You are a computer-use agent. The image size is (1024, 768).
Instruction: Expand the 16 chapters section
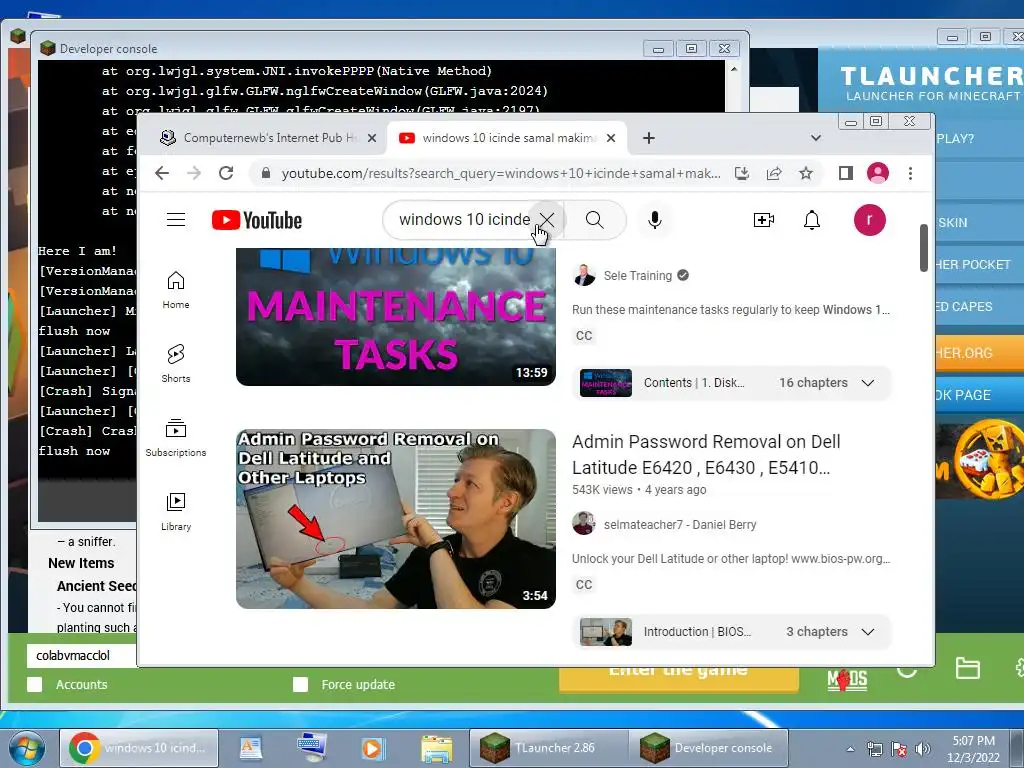click(x=732, y=383)
